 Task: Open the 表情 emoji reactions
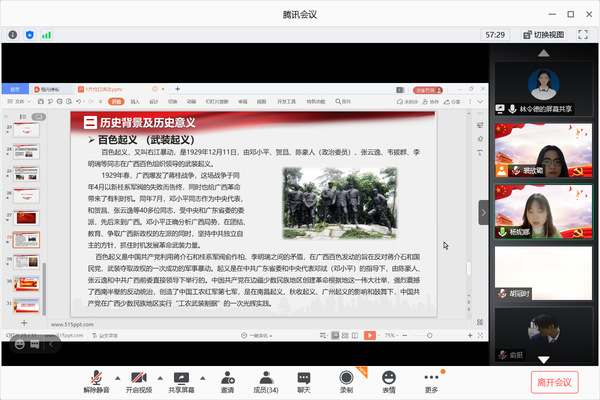tap(389, 382)
